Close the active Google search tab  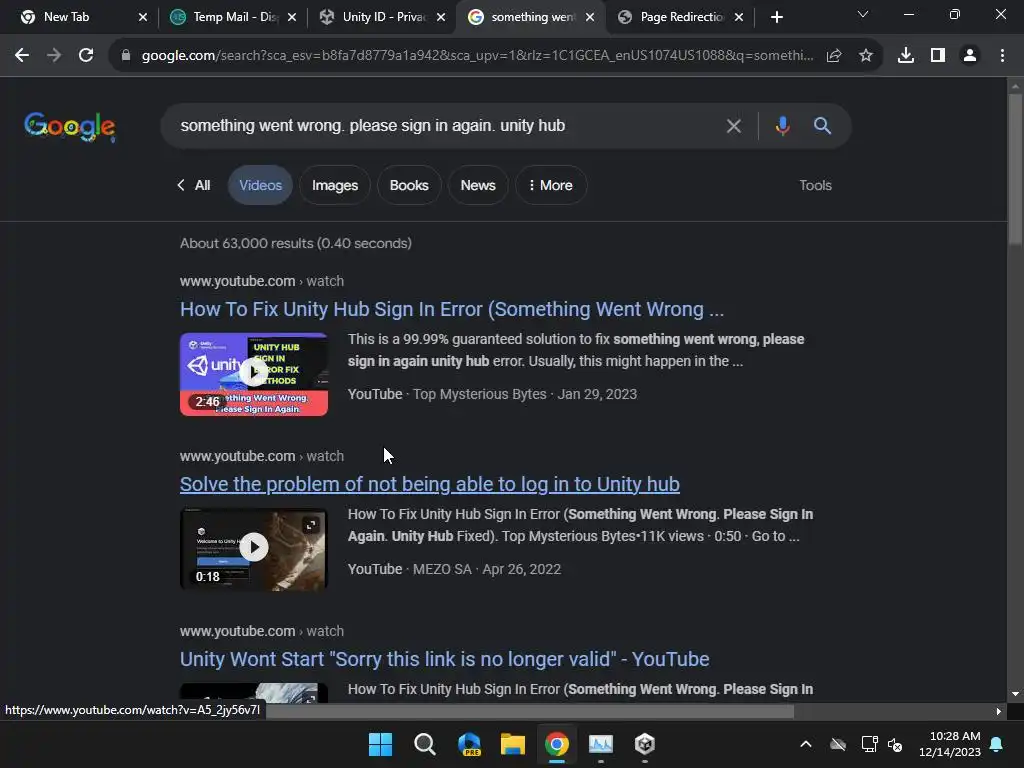tap(590, 17)
